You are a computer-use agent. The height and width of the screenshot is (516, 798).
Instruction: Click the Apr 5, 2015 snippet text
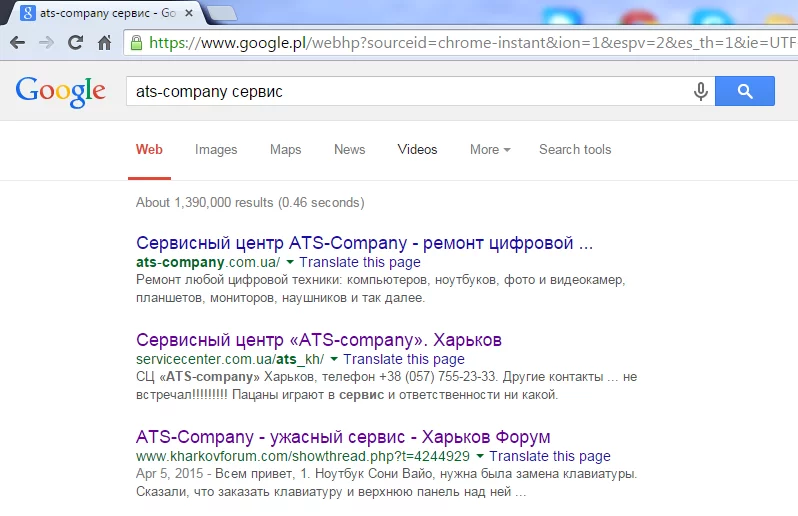386,482
